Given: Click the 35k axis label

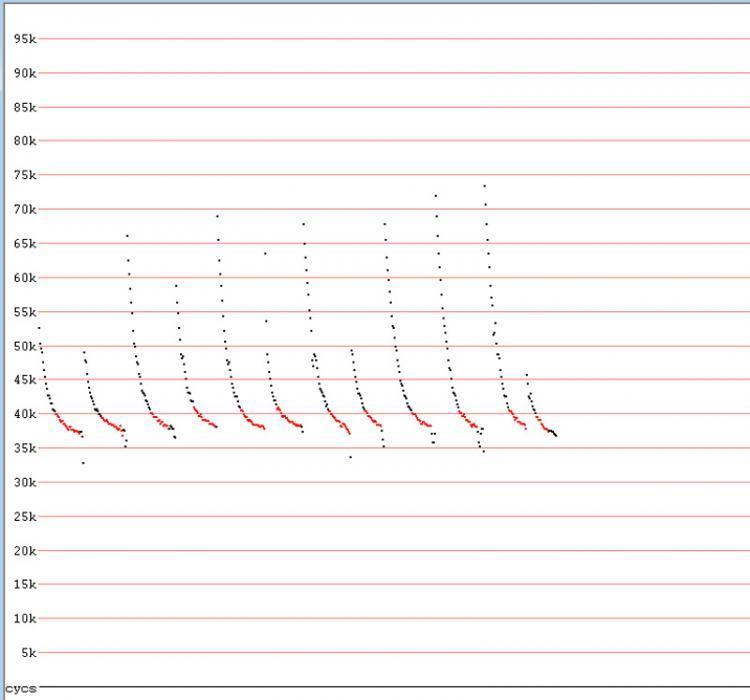Looking at the screenshot, I should click(x=25, y=448).
